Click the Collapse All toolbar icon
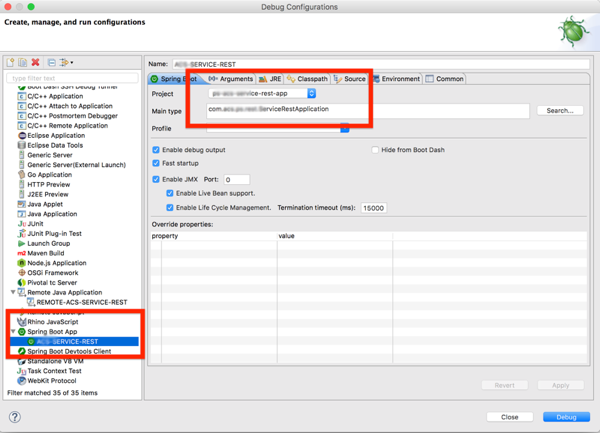The height and width of the screenshot is (433, 600). pos(52,62)
